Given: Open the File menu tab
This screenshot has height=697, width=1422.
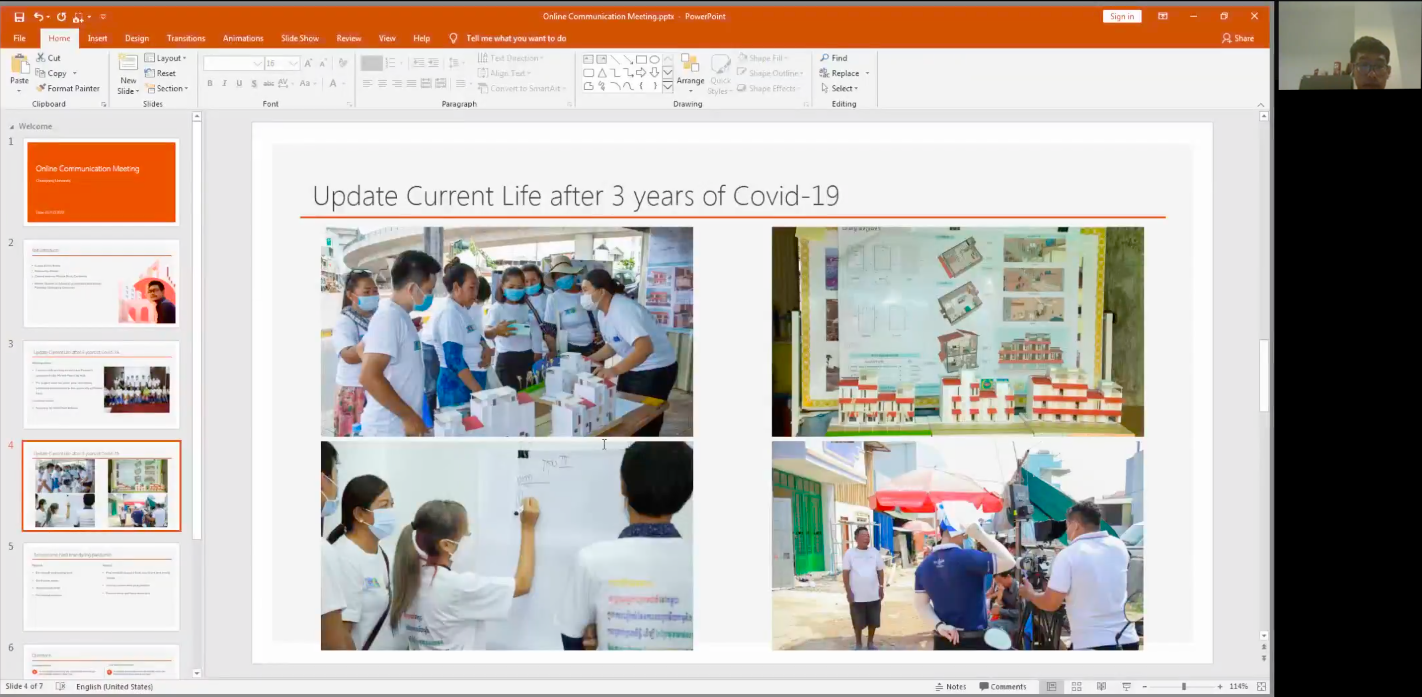Looking at the screenshot, I should (19, 38).
